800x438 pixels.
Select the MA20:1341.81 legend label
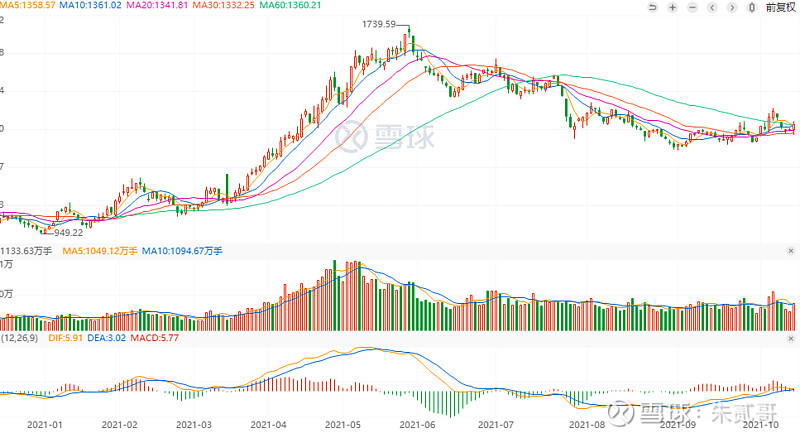point(157,5)
